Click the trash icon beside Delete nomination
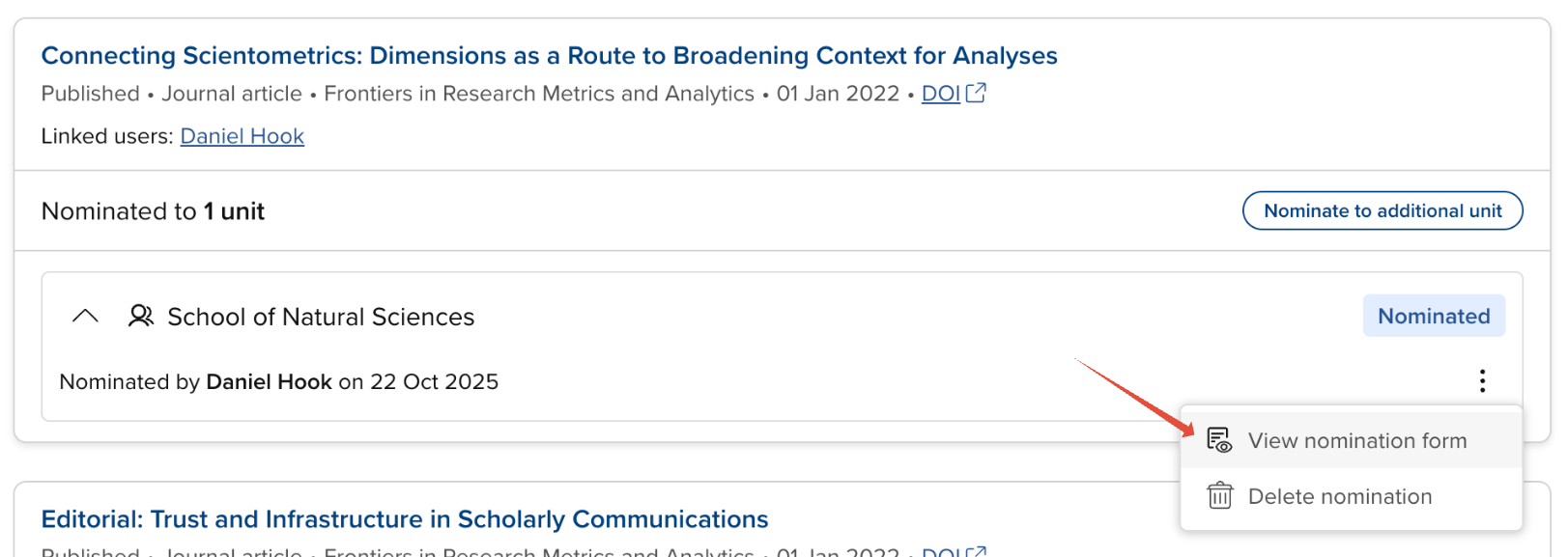 pyautogui.click(x=1219, y=496)
